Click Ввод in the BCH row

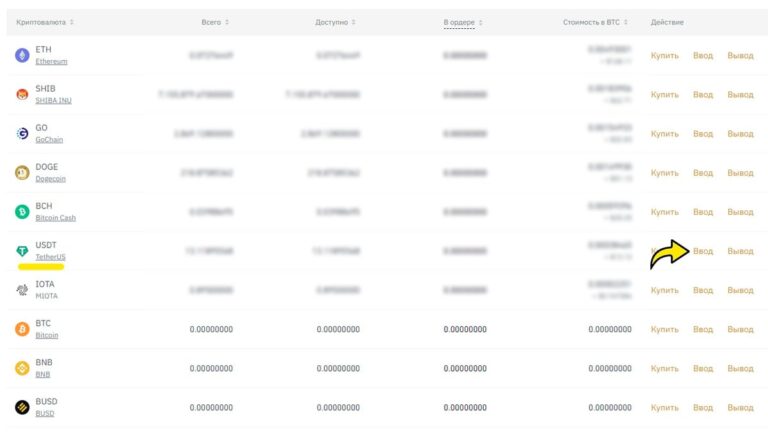pyautogui.click(x=703, y=212)
